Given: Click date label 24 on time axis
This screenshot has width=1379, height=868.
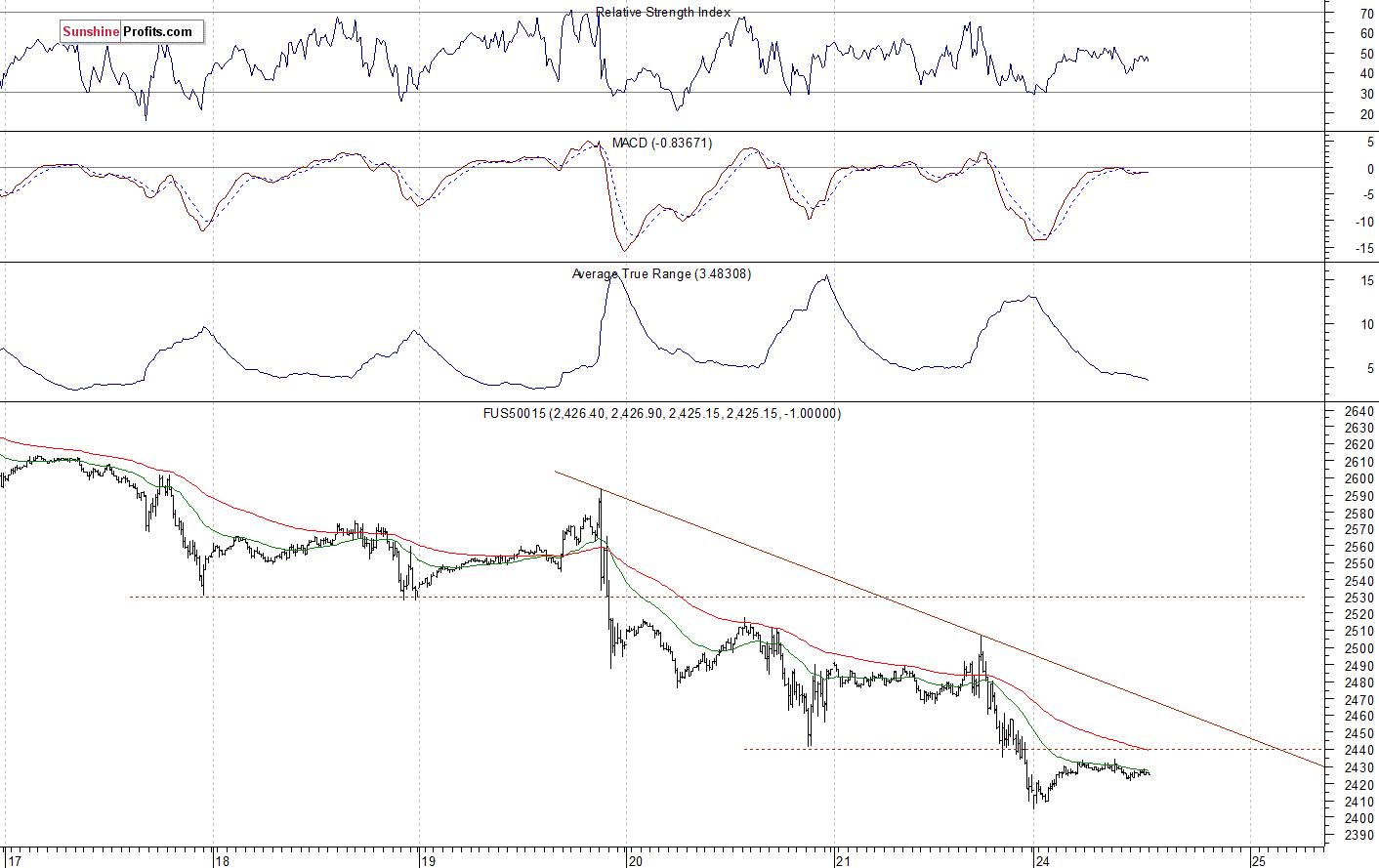Looking at the screenshot, I should [x=1043, y=860].
